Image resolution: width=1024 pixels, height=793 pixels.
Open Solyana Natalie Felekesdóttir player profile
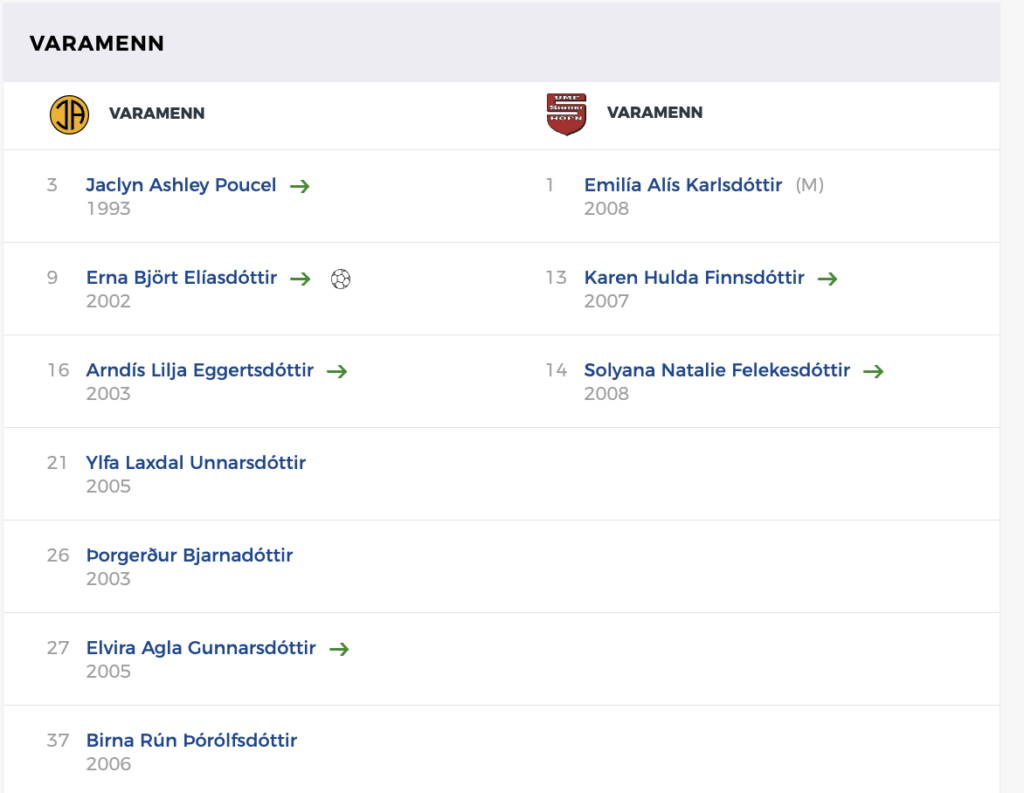[x=717, y=370]
